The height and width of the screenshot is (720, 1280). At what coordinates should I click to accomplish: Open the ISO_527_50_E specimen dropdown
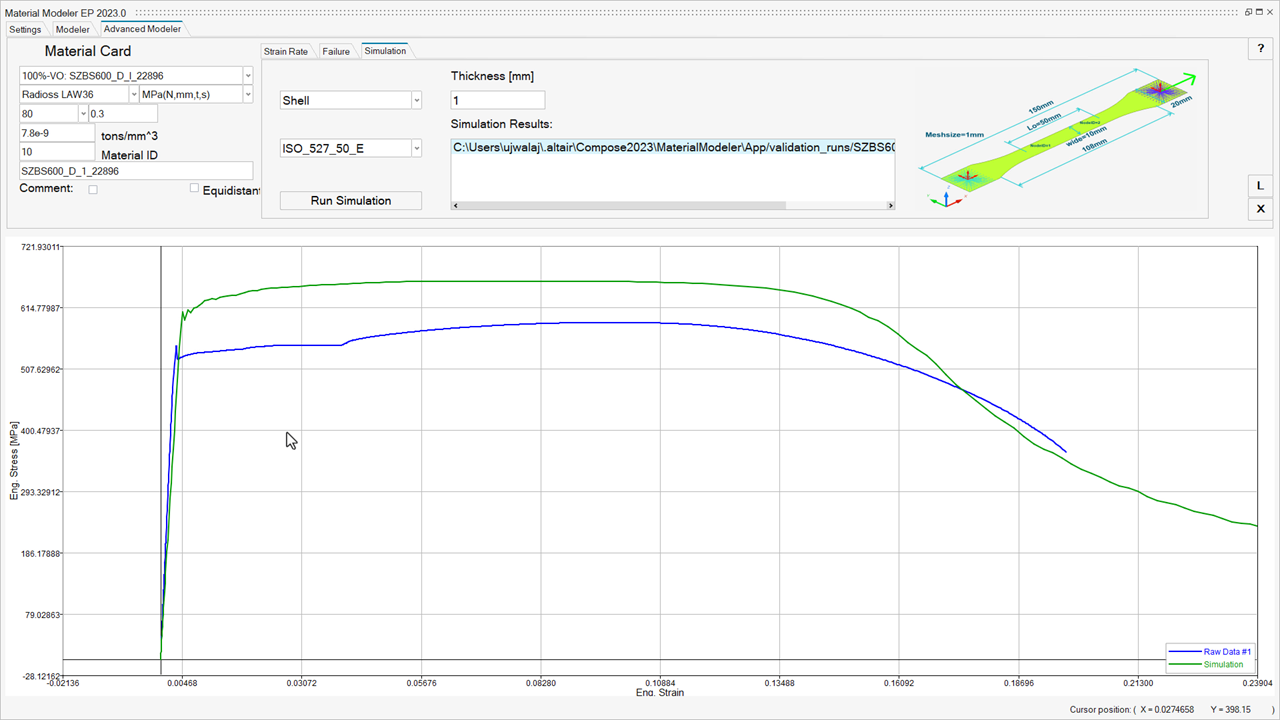coord(417,149)
